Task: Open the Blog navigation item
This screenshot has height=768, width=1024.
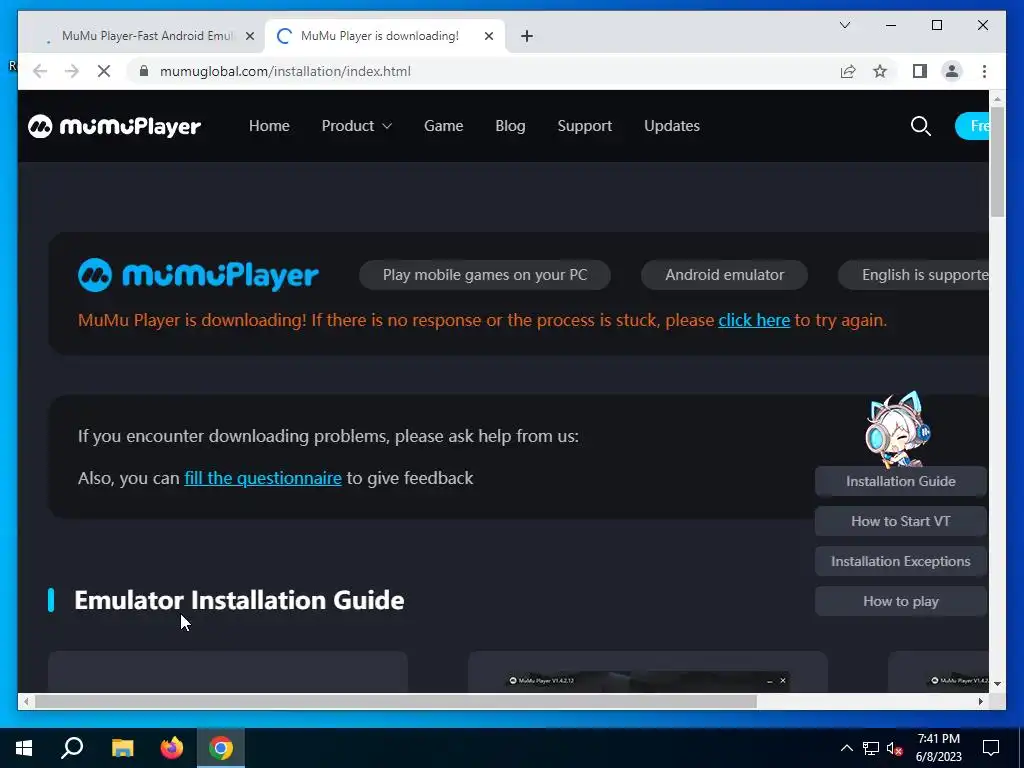Action: coord(510,126)
